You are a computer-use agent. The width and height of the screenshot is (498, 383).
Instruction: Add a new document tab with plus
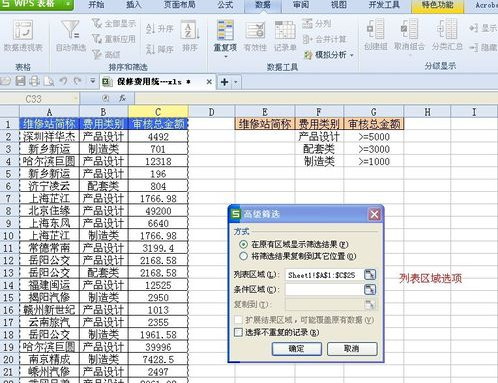click(x=225, y=82)
